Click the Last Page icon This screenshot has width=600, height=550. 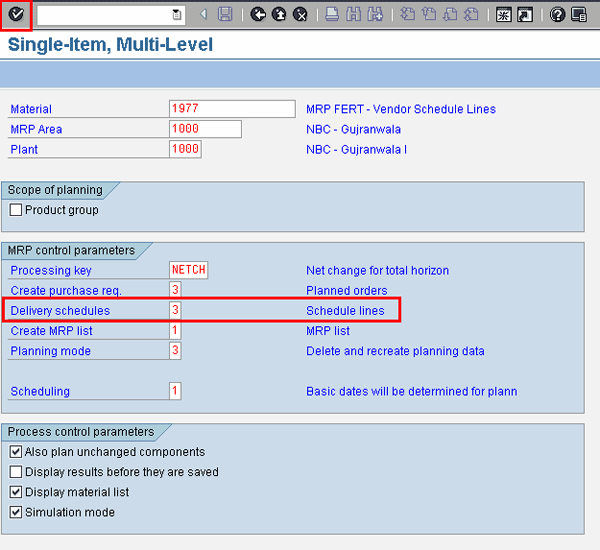tap(471, 15)
